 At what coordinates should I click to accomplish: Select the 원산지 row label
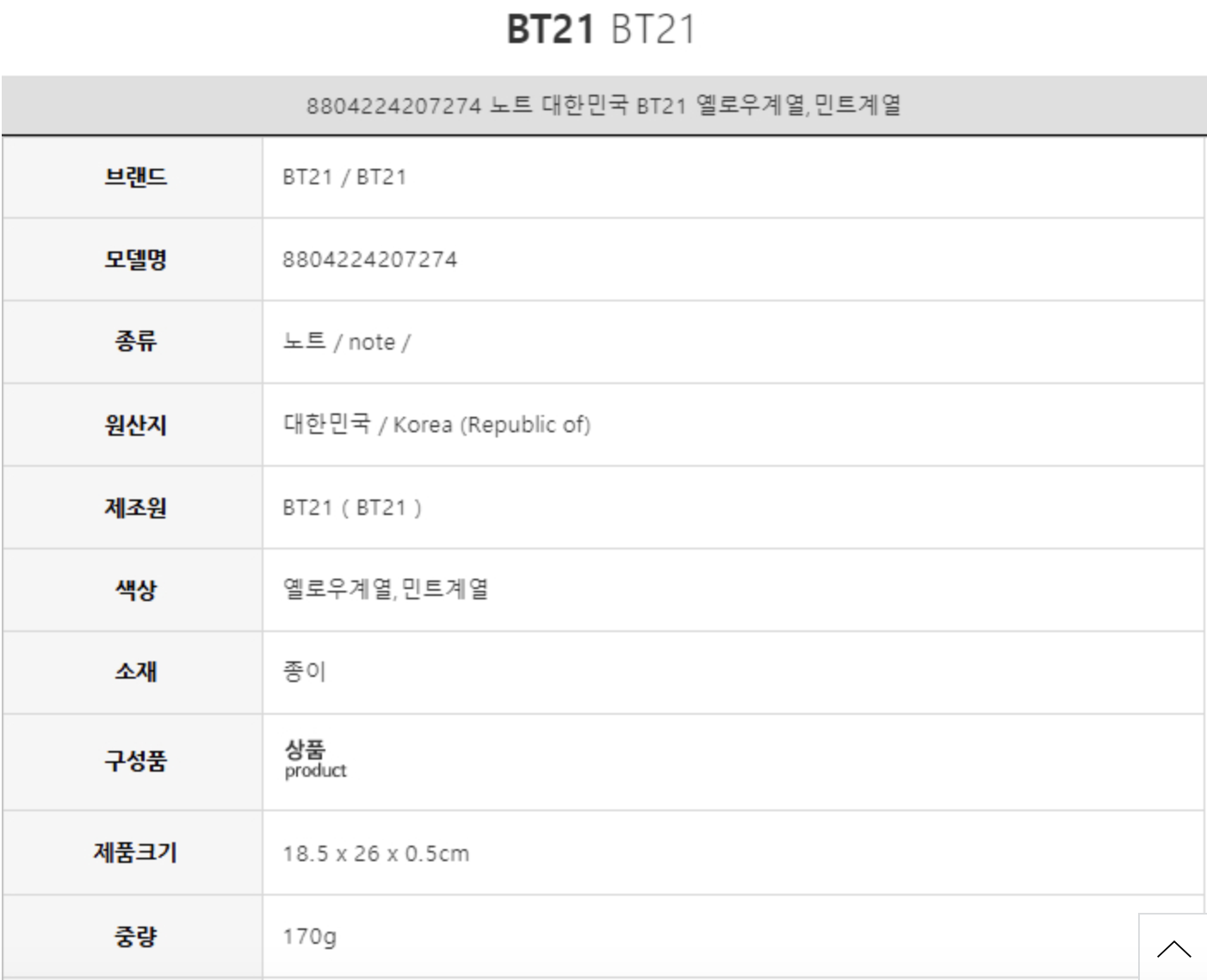(135, 425)
